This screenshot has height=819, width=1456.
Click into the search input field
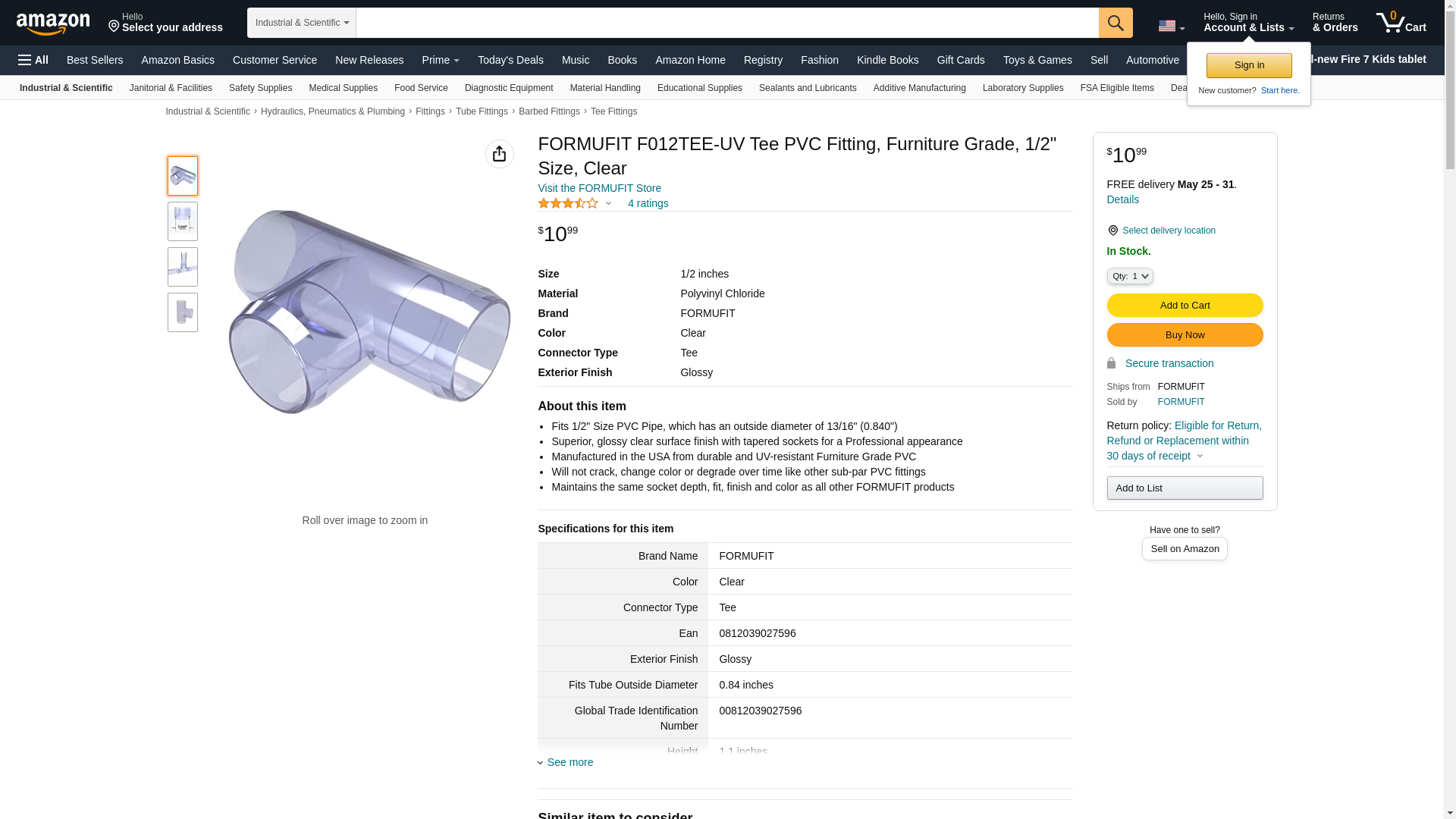pyautogui.click(x=726, y=23)
